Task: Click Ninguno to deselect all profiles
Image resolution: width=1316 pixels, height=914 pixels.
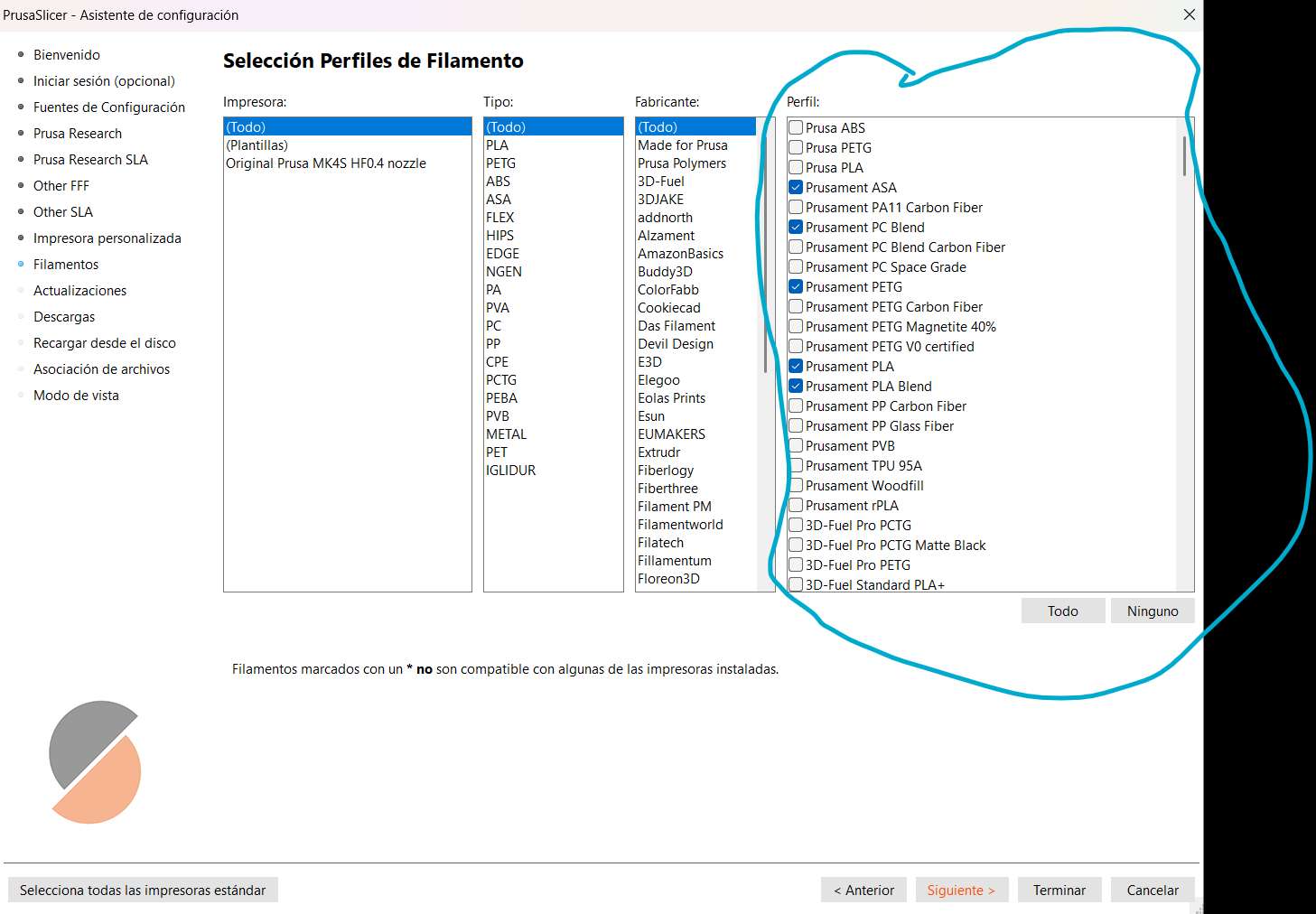Action: point(1153,611)
